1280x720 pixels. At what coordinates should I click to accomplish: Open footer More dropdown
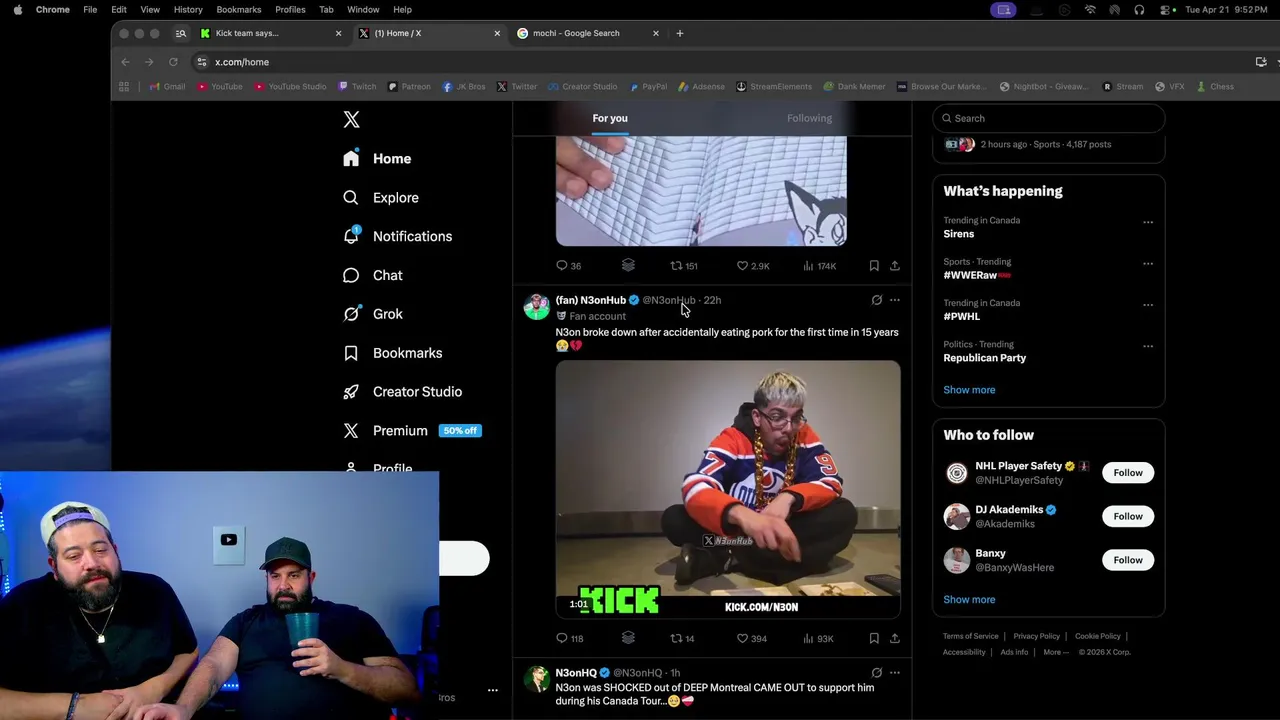coord(1055,652)
